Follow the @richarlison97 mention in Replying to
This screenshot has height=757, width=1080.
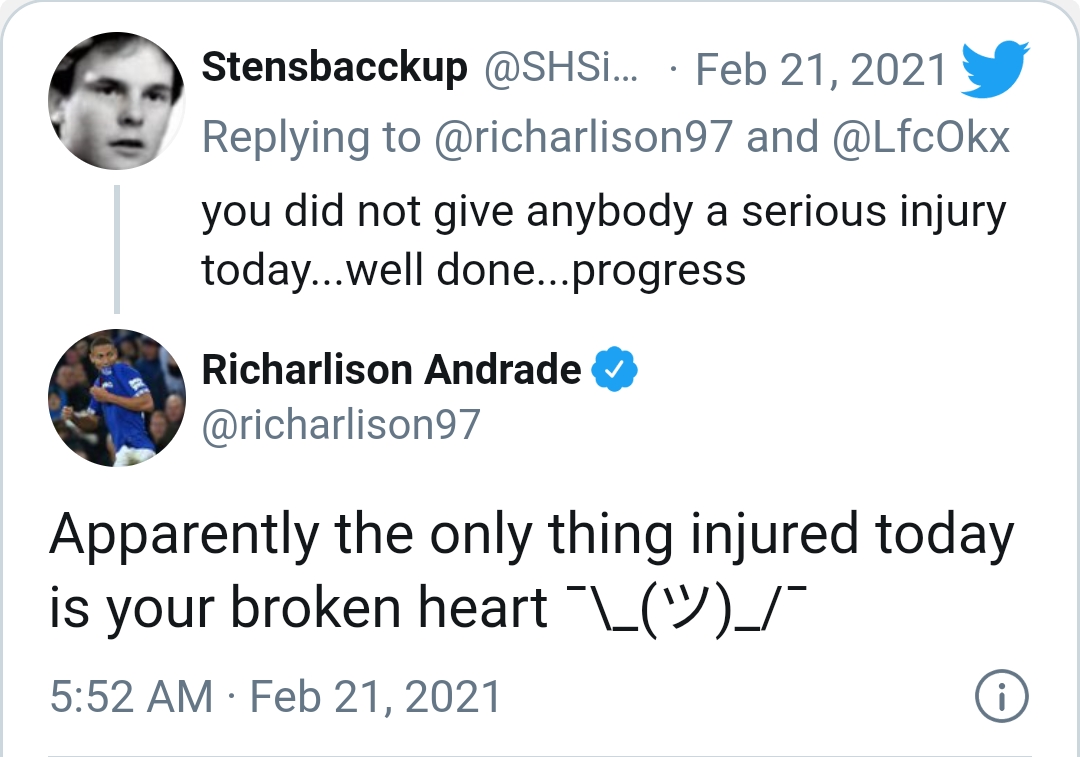tap(583, 136)
